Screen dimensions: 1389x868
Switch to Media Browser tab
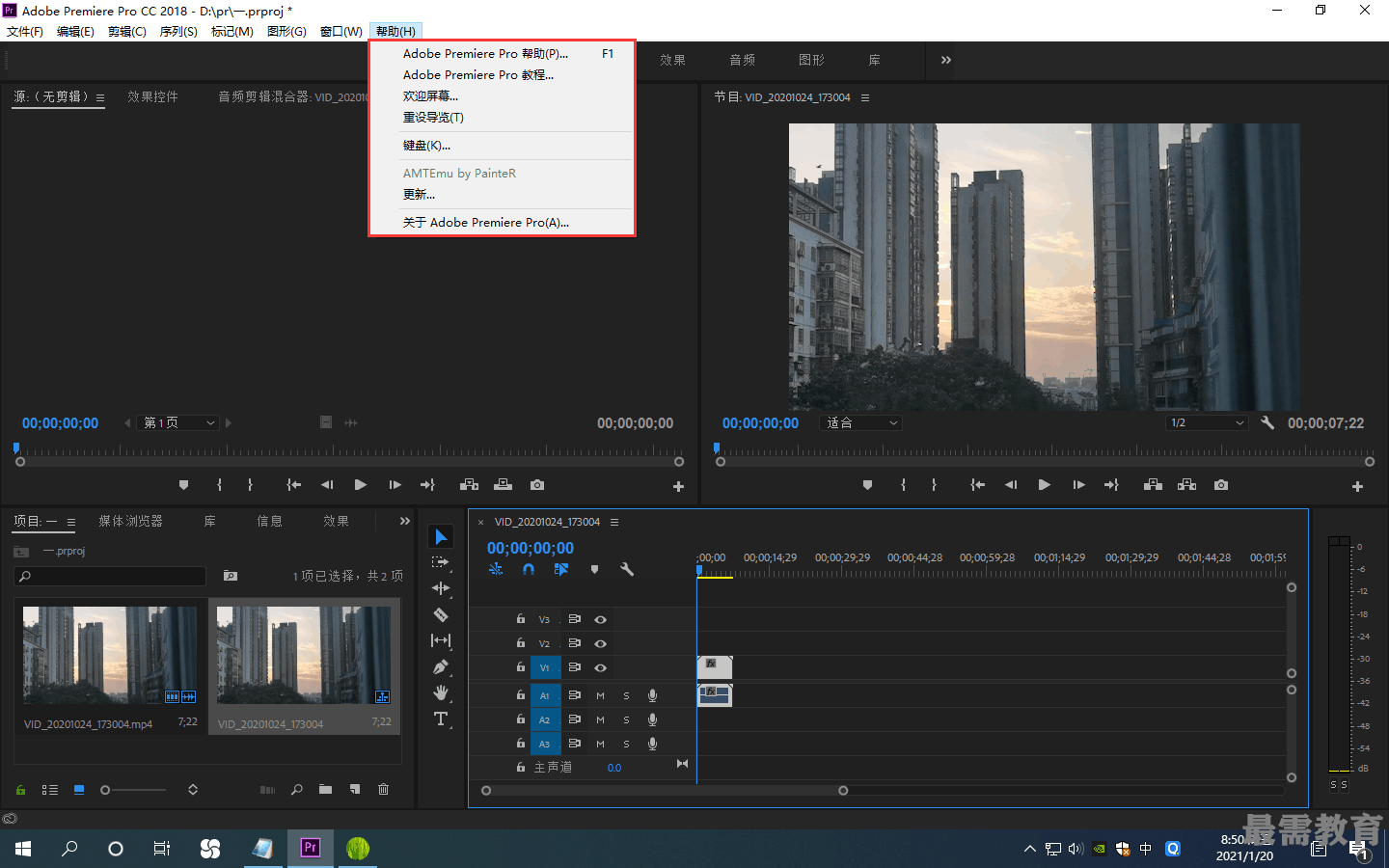point(130,521)
